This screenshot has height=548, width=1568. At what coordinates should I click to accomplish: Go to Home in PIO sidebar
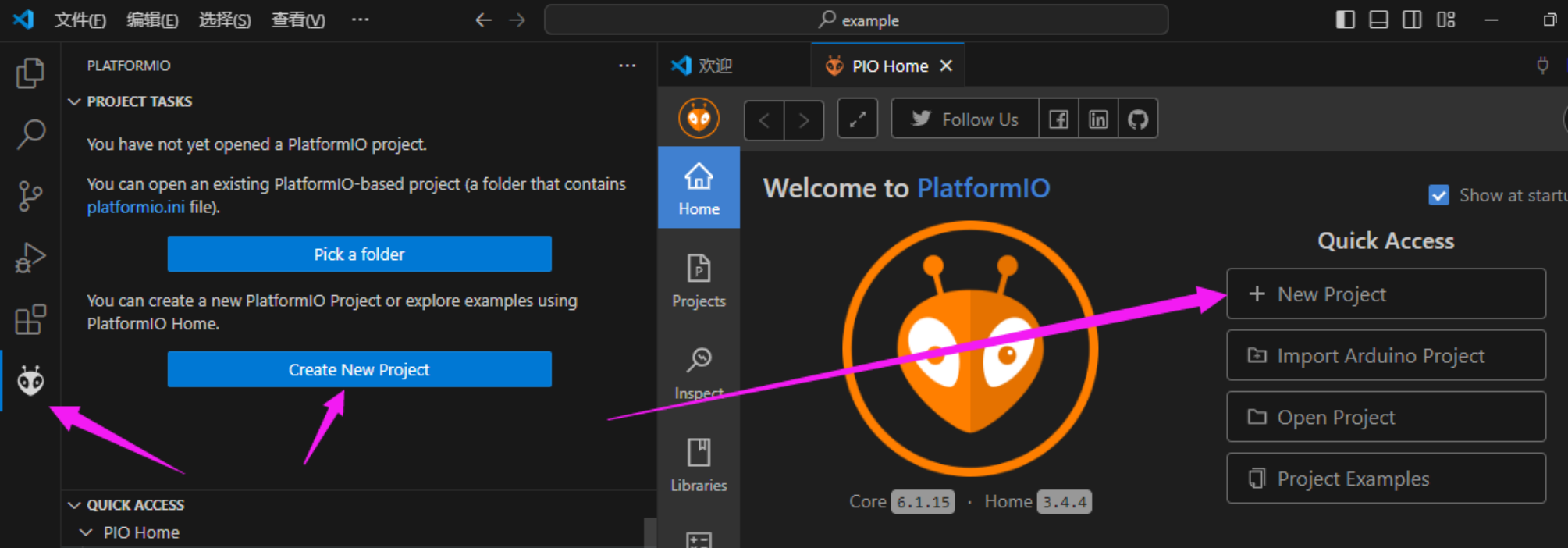[x=699, y=188]
